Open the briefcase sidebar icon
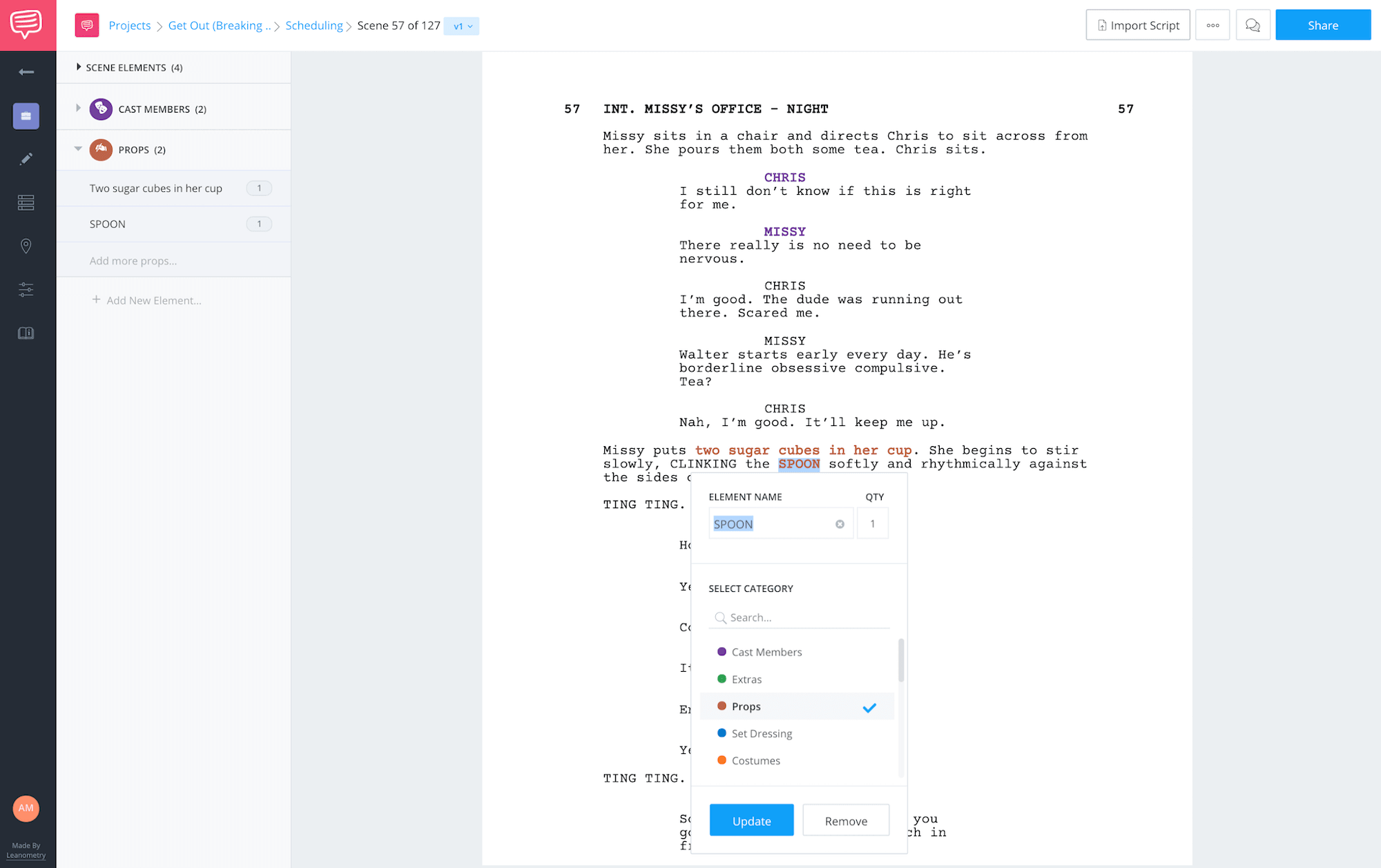The width and height of the screenshot is (1381, 868). [26, 116]
